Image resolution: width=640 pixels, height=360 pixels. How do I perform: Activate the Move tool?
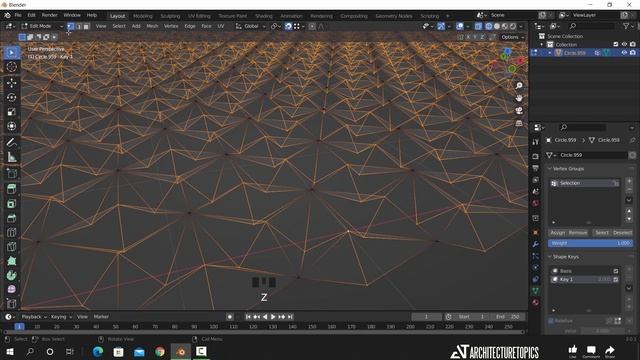click(x=11, y=82)
